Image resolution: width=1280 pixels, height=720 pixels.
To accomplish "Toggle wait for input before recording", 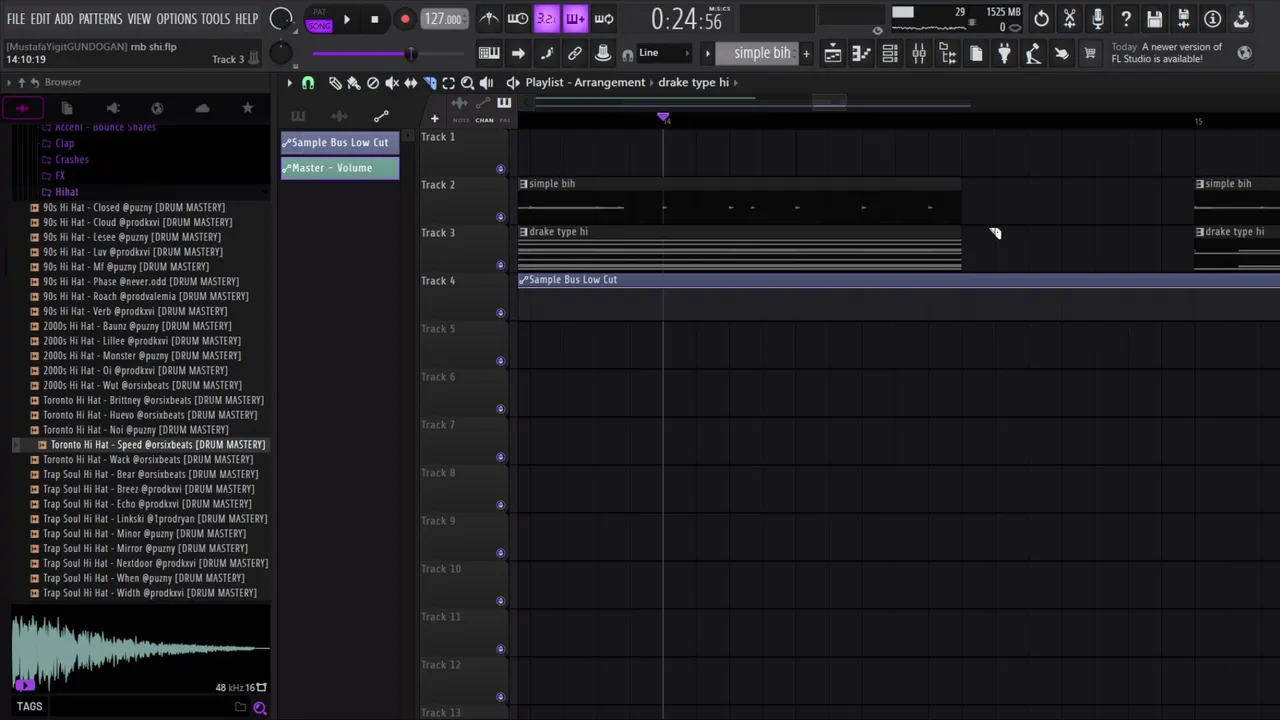I will (518, 19).
